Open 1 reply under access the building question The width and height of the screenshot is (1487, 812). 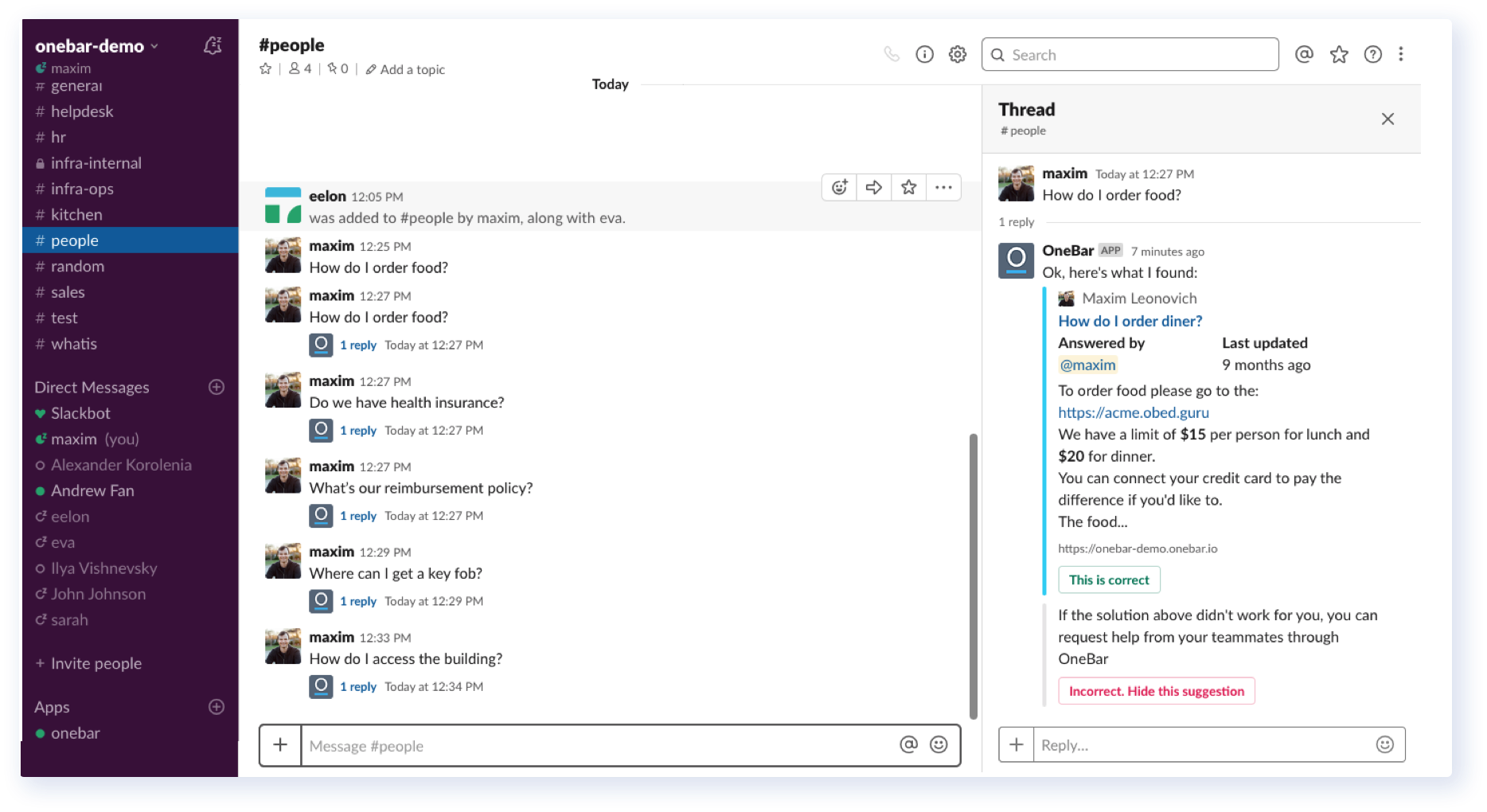point(357,686)
